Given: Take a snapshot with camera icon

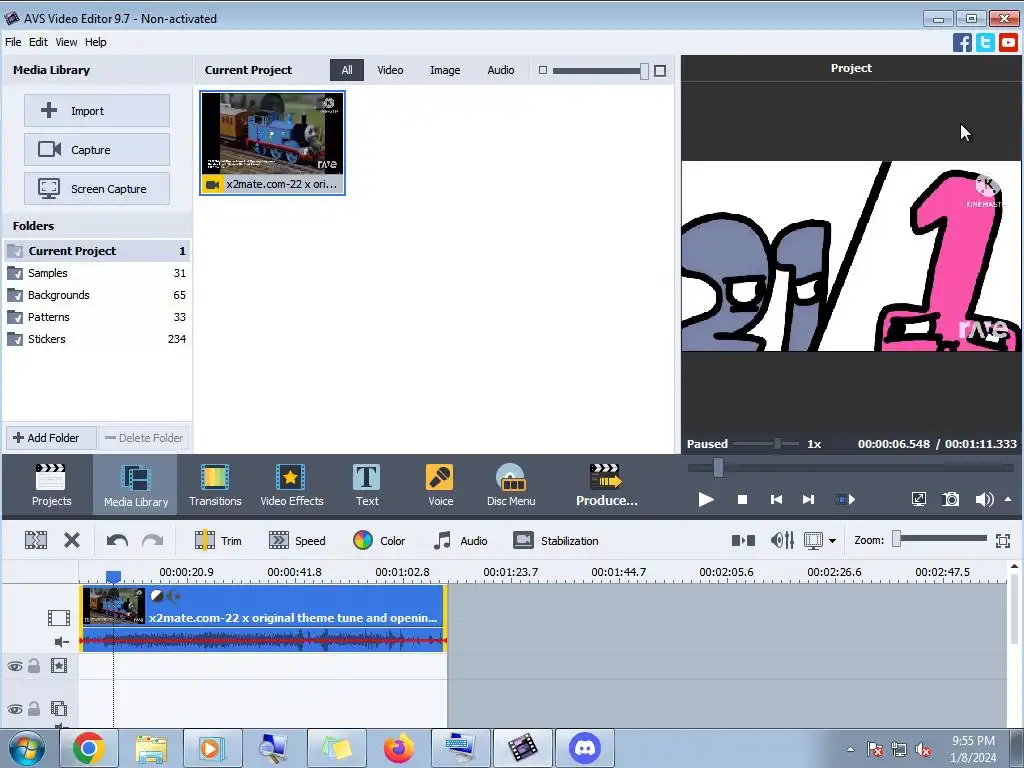Looking at the screenshot, I should pyautogui.click(x=950, y=500).
